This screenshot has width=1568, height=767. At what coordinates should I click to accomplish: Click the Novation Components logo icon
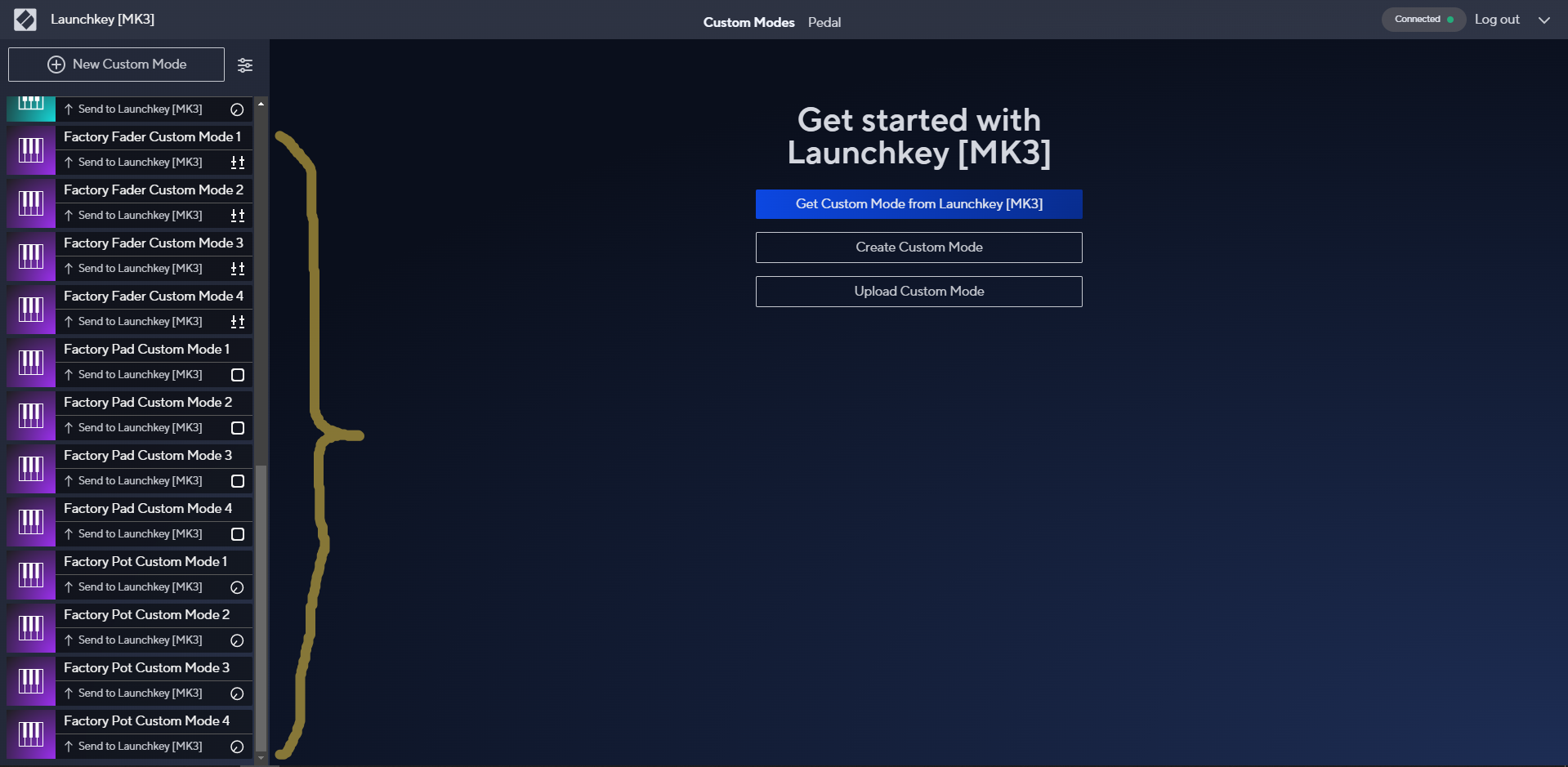(x=25, y=20)
